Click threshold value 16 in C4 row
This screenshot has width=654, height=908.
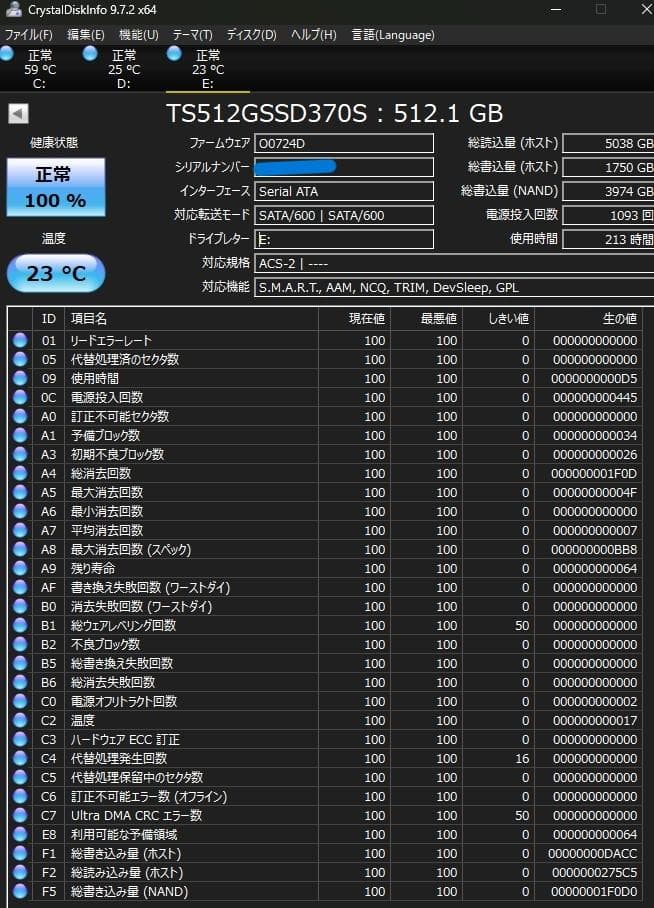(x=522, y=758)
